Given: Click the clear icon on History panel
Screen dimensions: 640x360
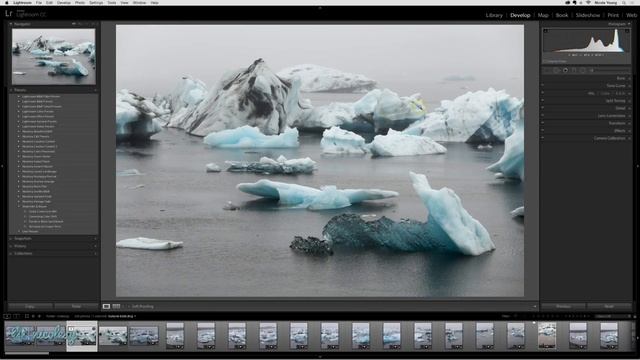Looking at the screenshot, I should coord(95,246).
